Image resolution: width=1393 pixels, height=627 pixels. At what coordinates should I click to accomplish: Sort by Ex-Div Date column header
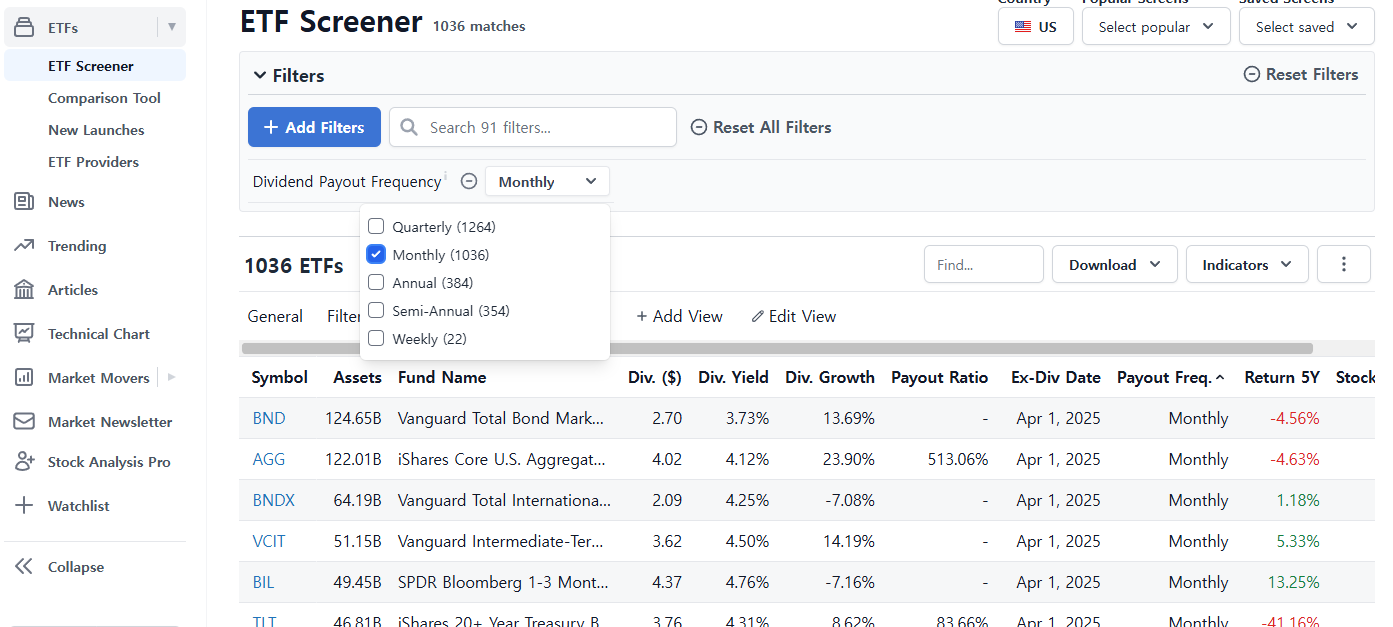tap(1055, 377)
